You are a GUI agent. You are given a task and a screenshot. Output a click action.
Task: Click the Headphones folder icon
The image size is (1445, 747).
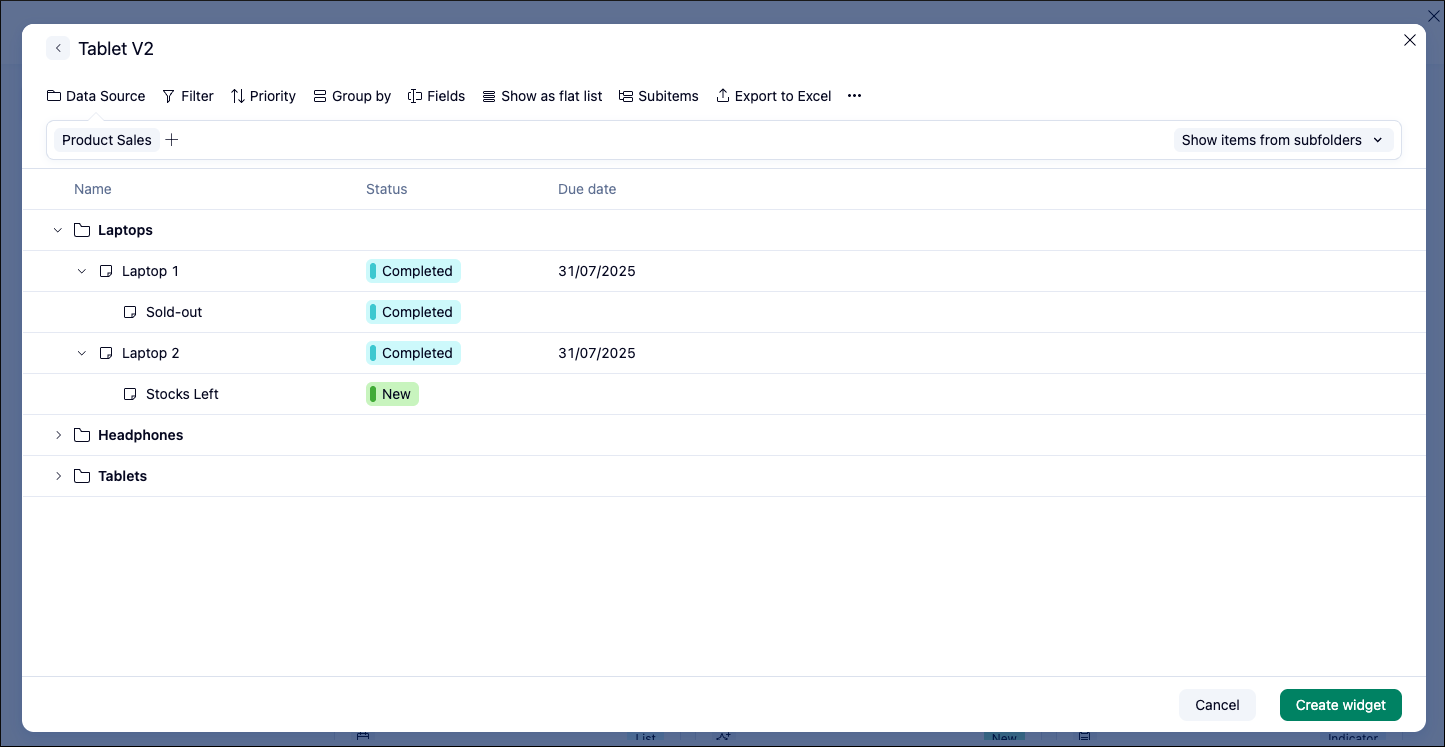click(x=82, y=435)
